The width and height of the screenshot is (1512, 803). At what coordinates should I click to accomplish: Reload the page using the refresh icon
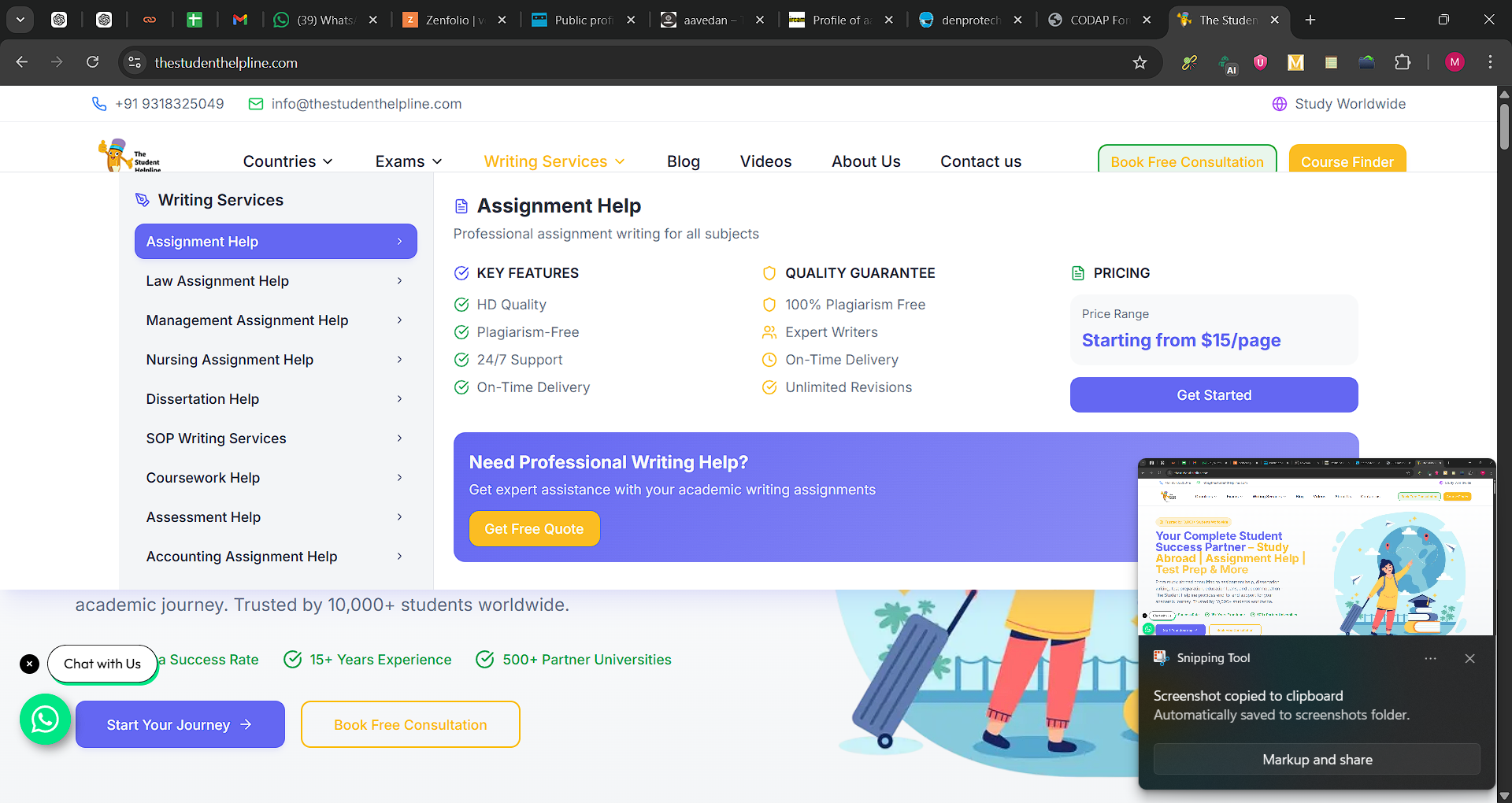[93, 63]
